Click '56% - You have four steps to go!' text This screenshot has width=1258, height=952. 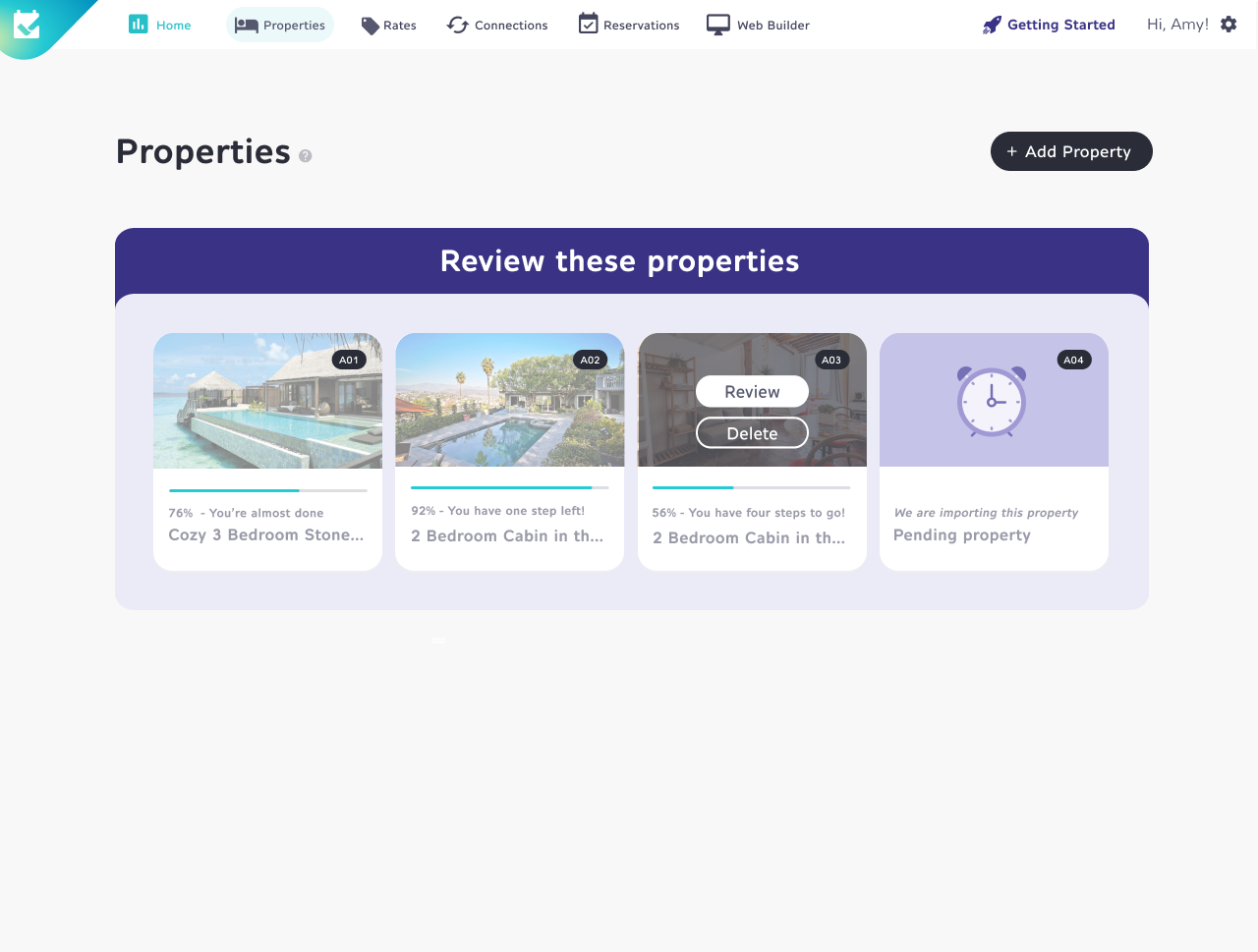click(749, 513)
